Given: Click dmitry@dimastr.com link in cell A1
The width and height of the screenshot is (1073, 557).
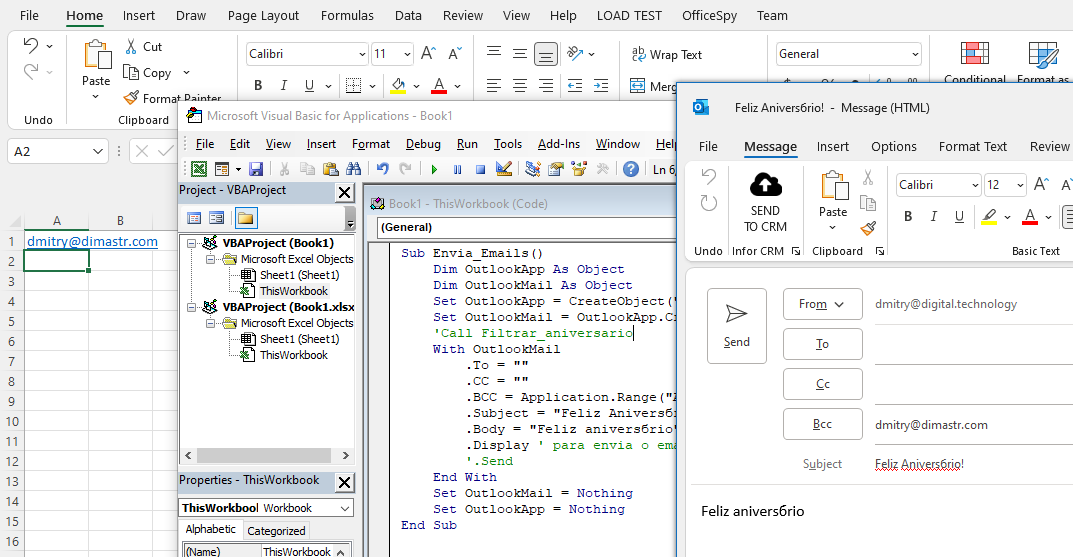Looking at the screenshot, I should pos(92,242).
